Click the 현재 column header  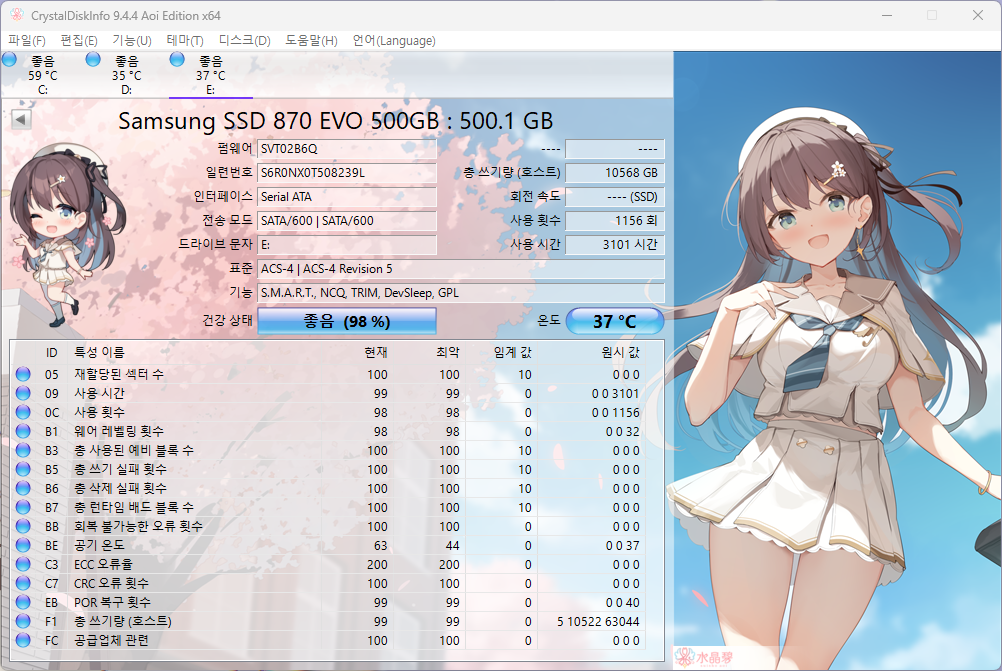coord(376,352)
